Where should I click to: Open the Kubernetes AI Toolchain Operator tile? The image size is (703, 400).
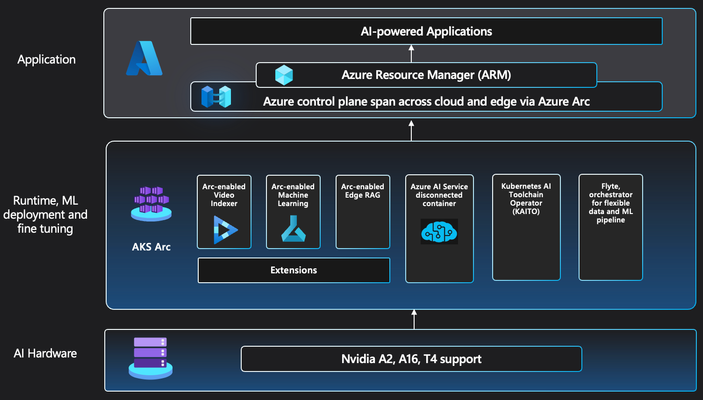(526, 227)
